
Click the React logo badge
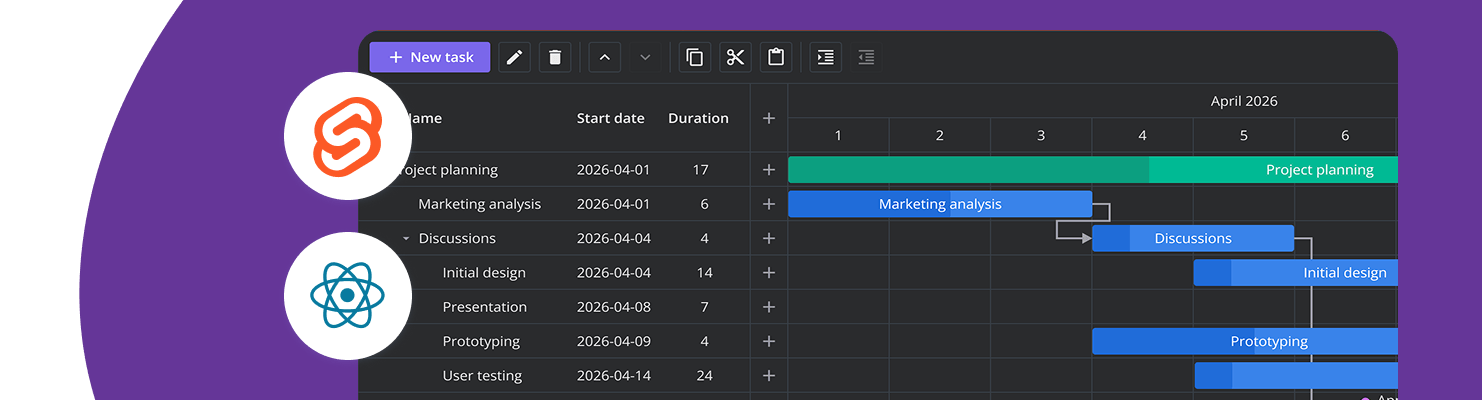click(x=348, y=296)
